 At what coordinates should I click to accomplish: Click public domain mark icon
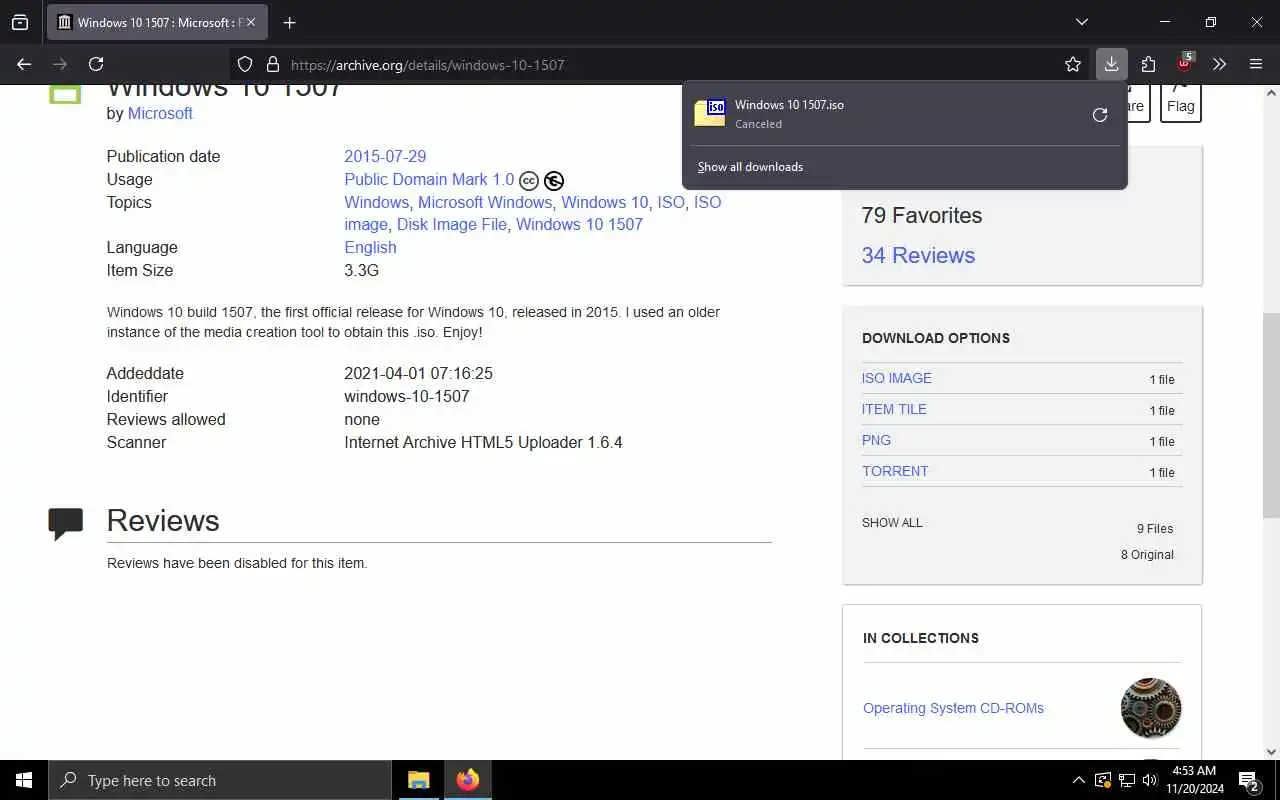pyautogui.click(x=554, y=181)
